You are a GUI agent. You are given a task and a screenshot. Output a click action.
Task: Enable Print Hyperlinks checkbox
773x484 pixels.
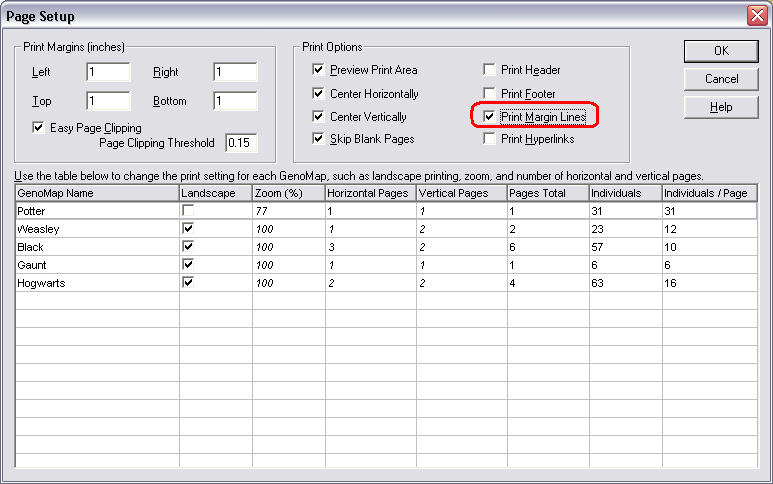(489, 139)
